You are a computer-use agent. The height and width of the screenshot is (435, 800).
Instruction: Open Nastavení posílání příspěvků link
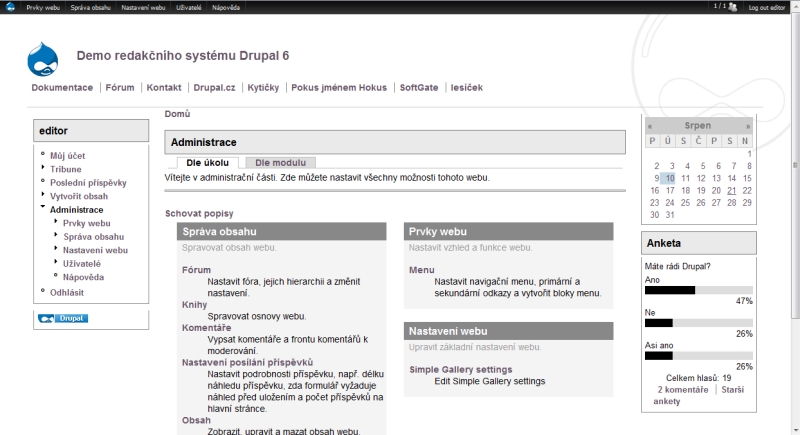pos(247,362)
